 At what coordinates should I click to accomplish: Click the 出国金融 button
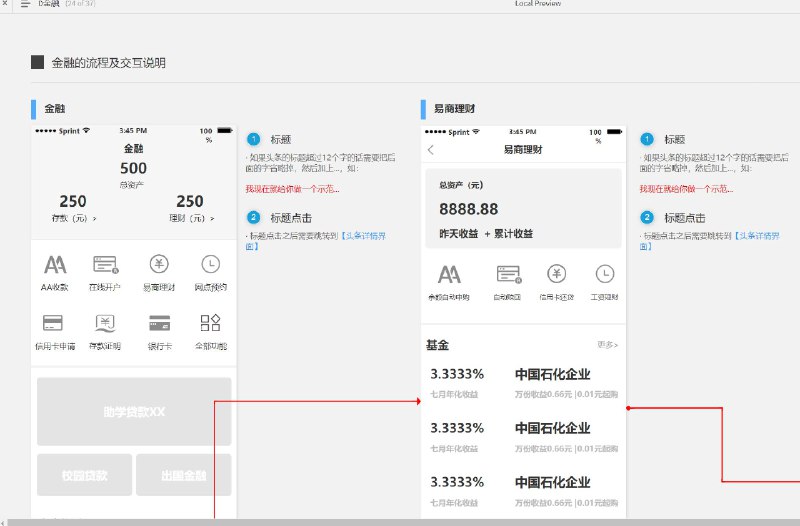point(184,475)
